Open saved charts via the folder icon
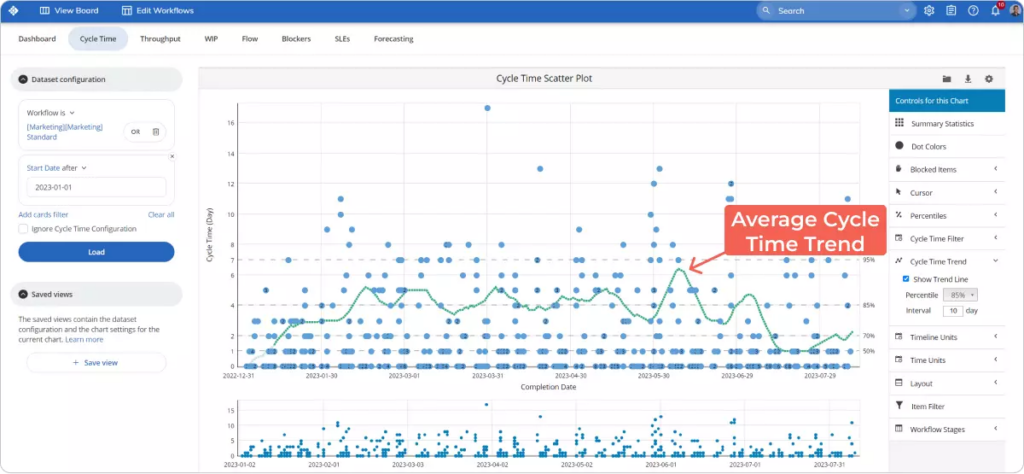This screenshot has width=1024, height=474. [x=946, y=78]
